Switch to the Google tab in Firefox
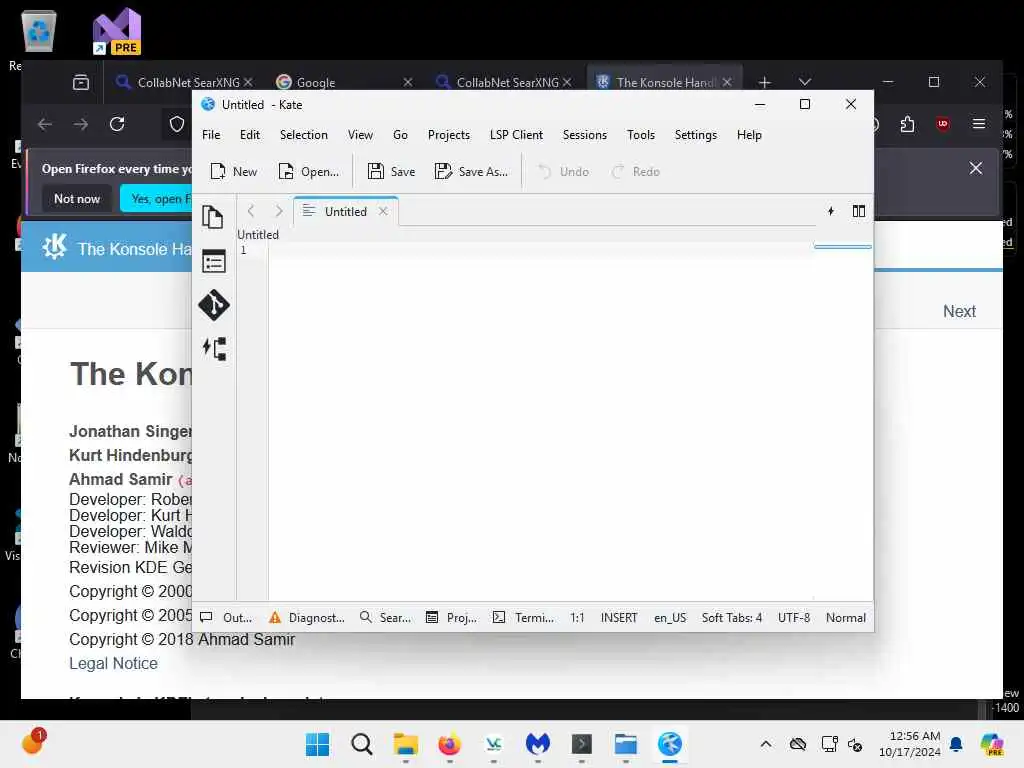The width and height of the screenshot is (1024, 768). 344,82
